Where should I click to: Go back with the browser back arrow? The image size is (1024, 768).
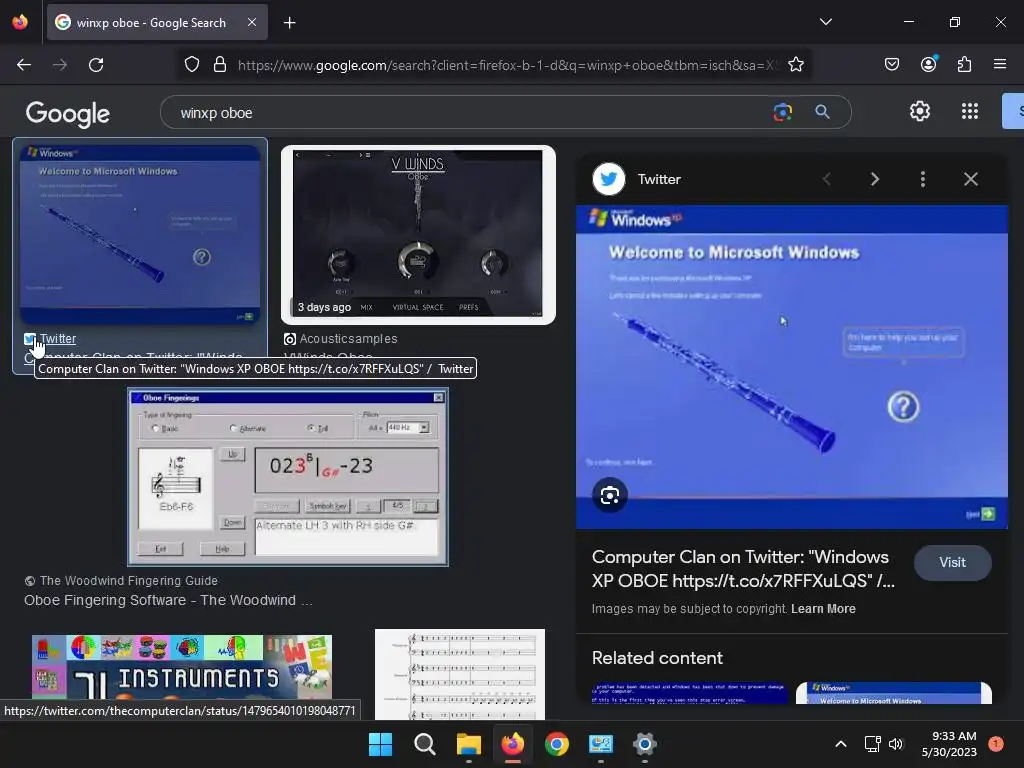24,65
